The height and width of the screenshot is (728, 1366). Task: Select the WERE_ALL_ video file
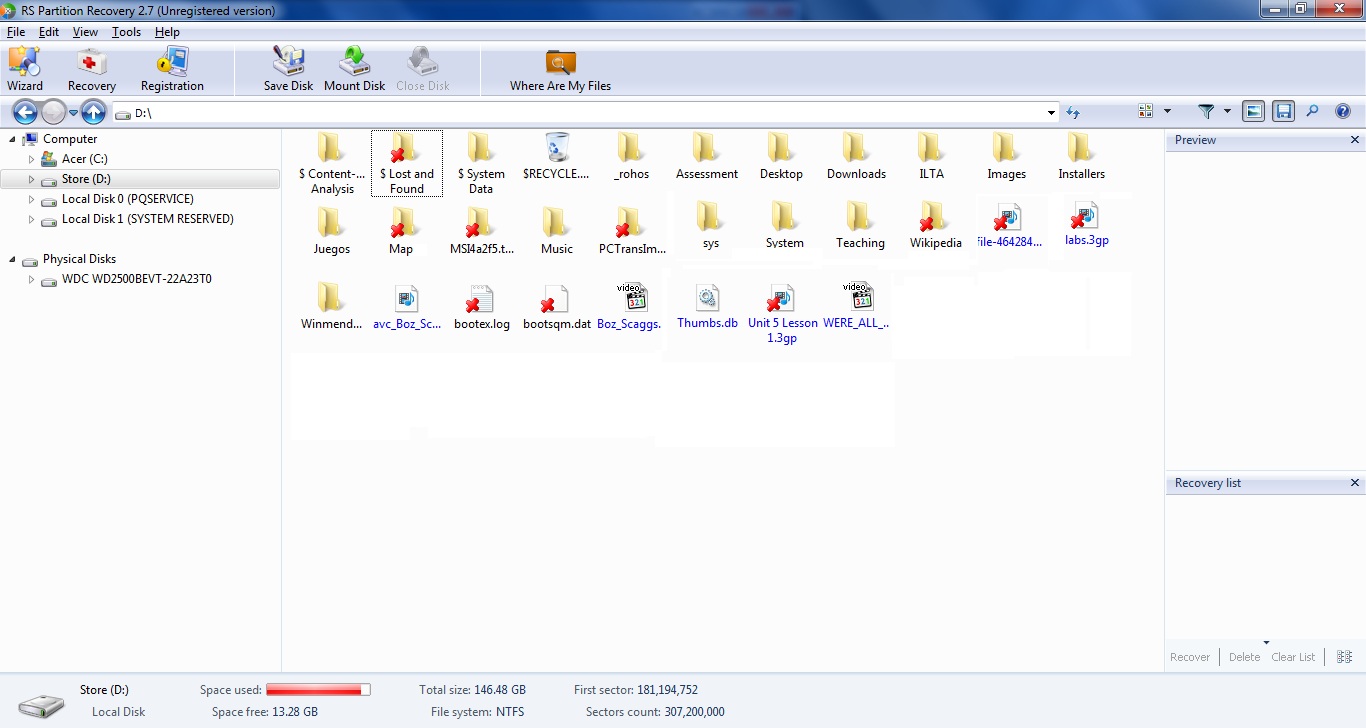(x=856, y=306)
